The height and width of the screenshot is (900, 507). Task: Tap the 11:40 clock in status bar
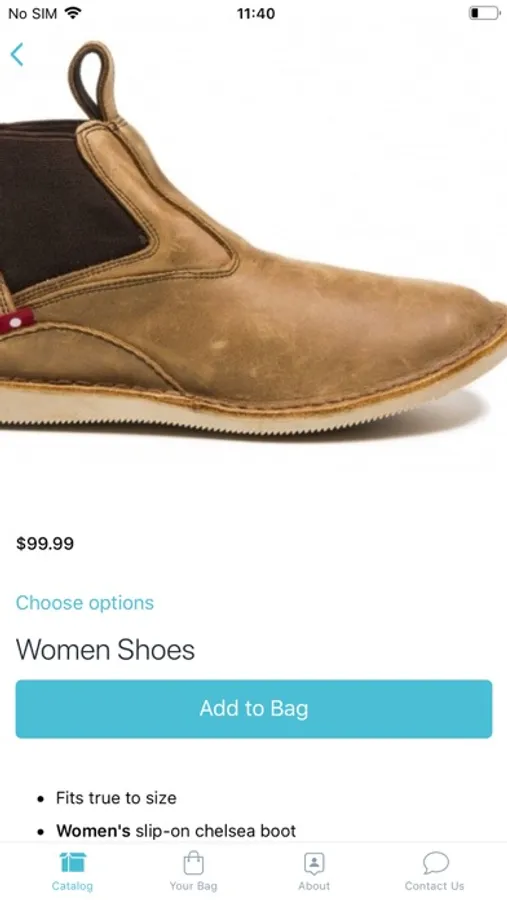(x=256, y=13)
